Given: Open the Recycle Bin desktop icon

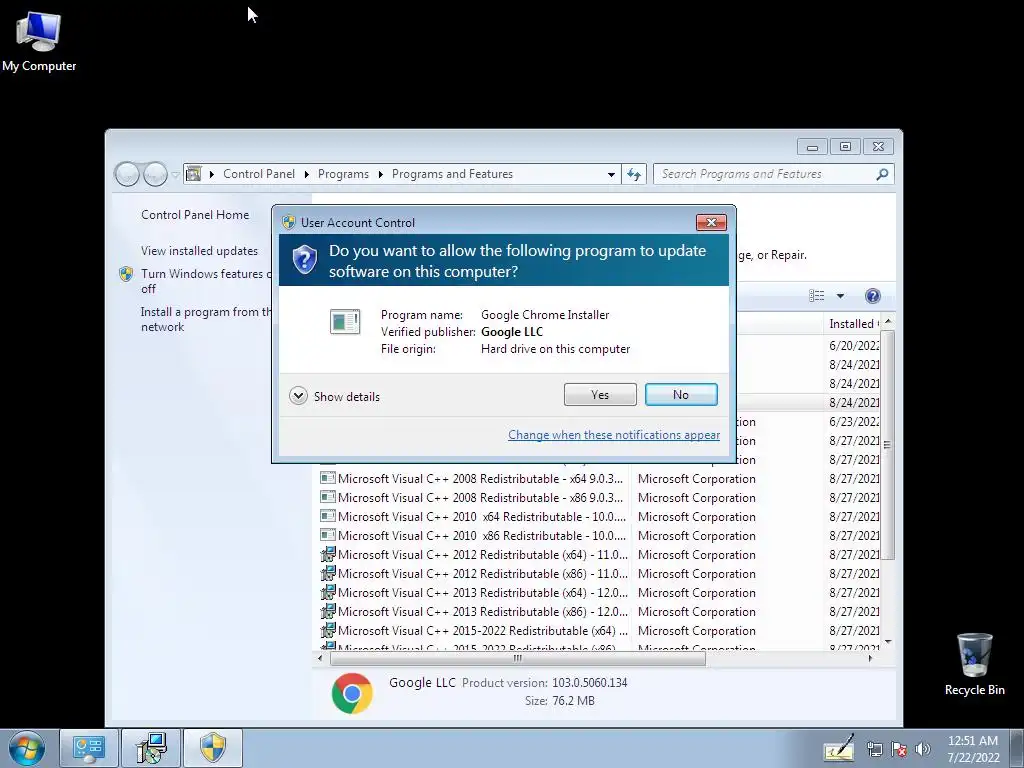Looking at the screenshot, I should [x=974, y=664].
